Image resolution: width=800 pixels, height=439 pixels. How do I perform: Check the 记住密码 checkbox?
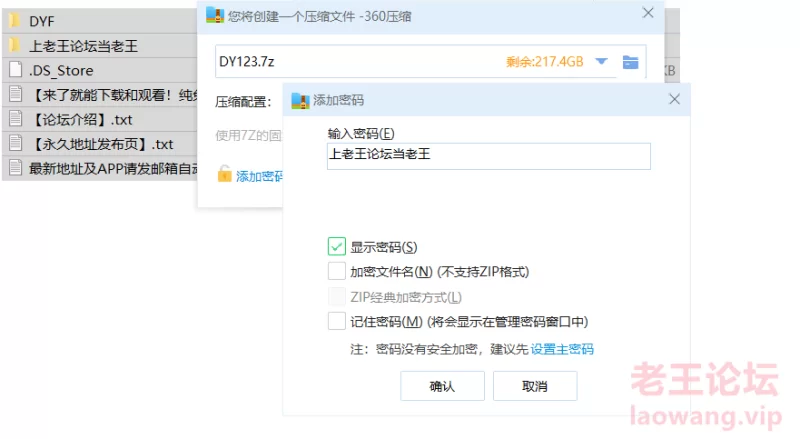(336, 321)
